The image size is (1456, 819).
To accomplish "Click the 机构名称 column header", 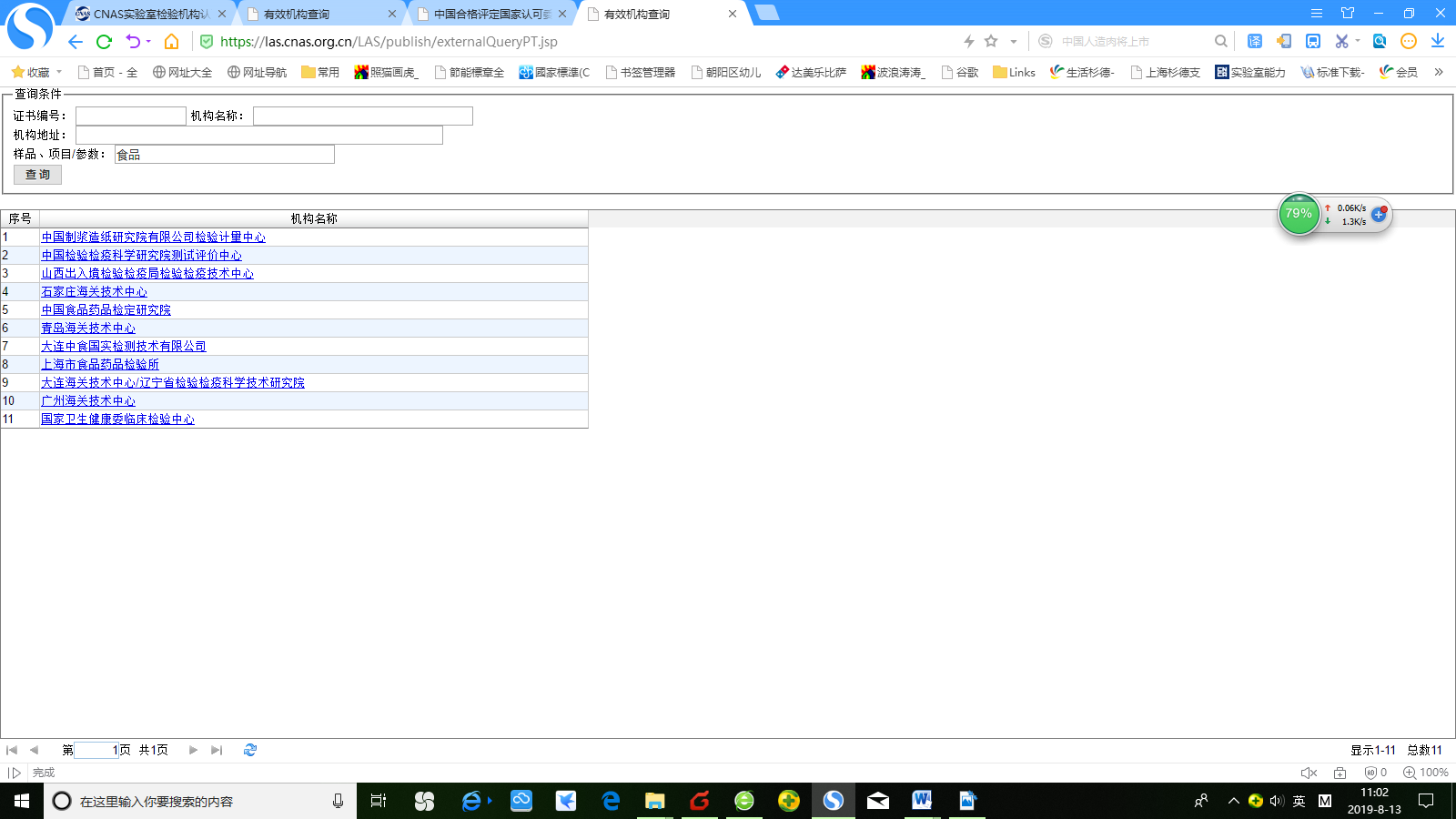I will pos(314,218).
